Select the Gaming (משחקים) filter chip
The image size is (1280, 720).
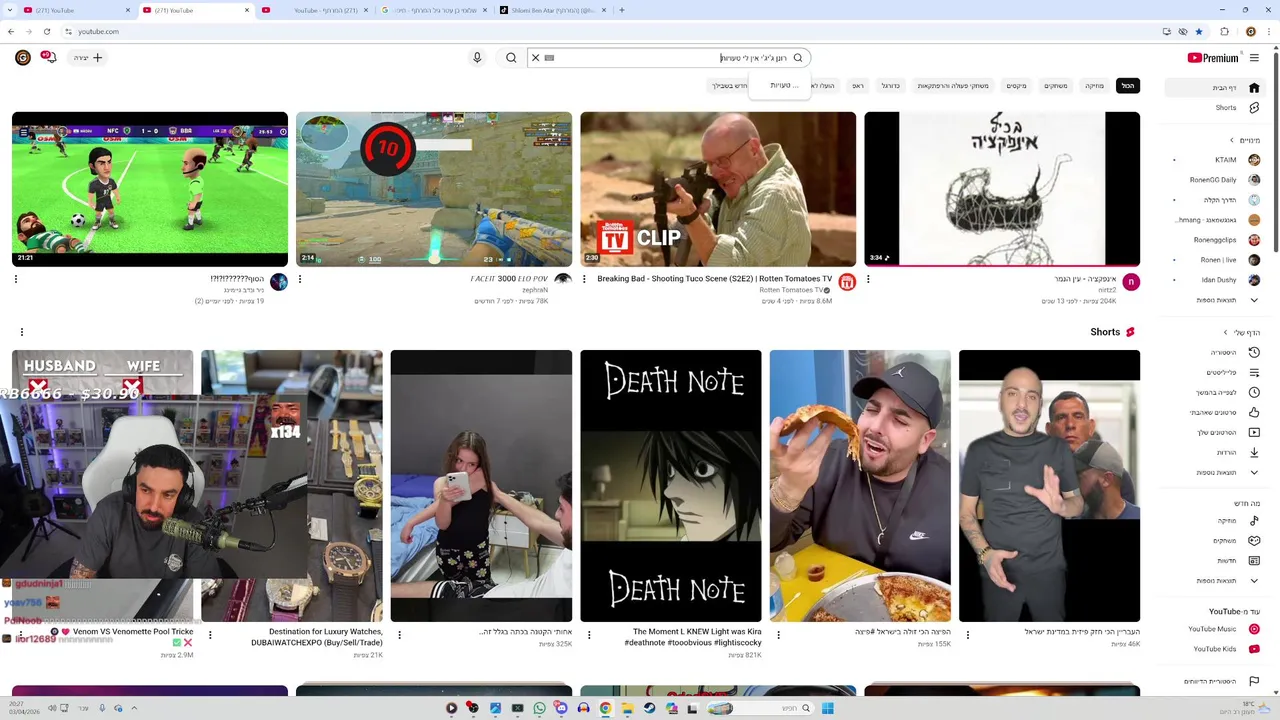click(1056, 86)
